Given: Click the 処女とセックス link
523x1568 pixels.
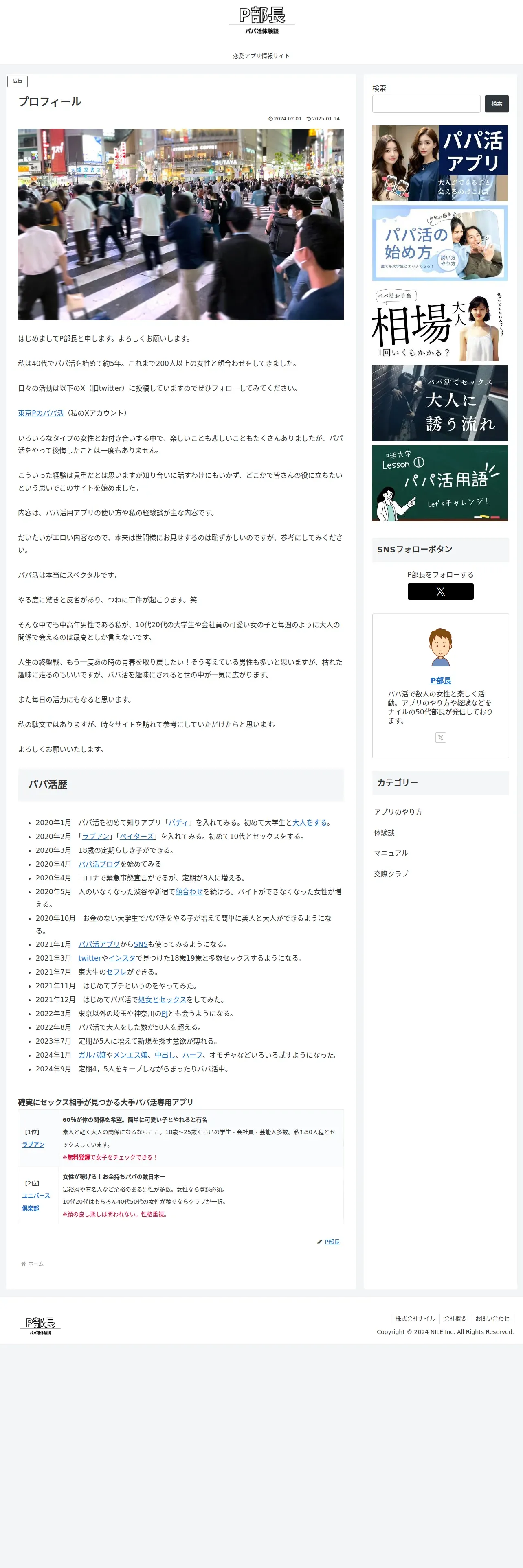Looking at the screenshot, I should click(x=162, y=999).
